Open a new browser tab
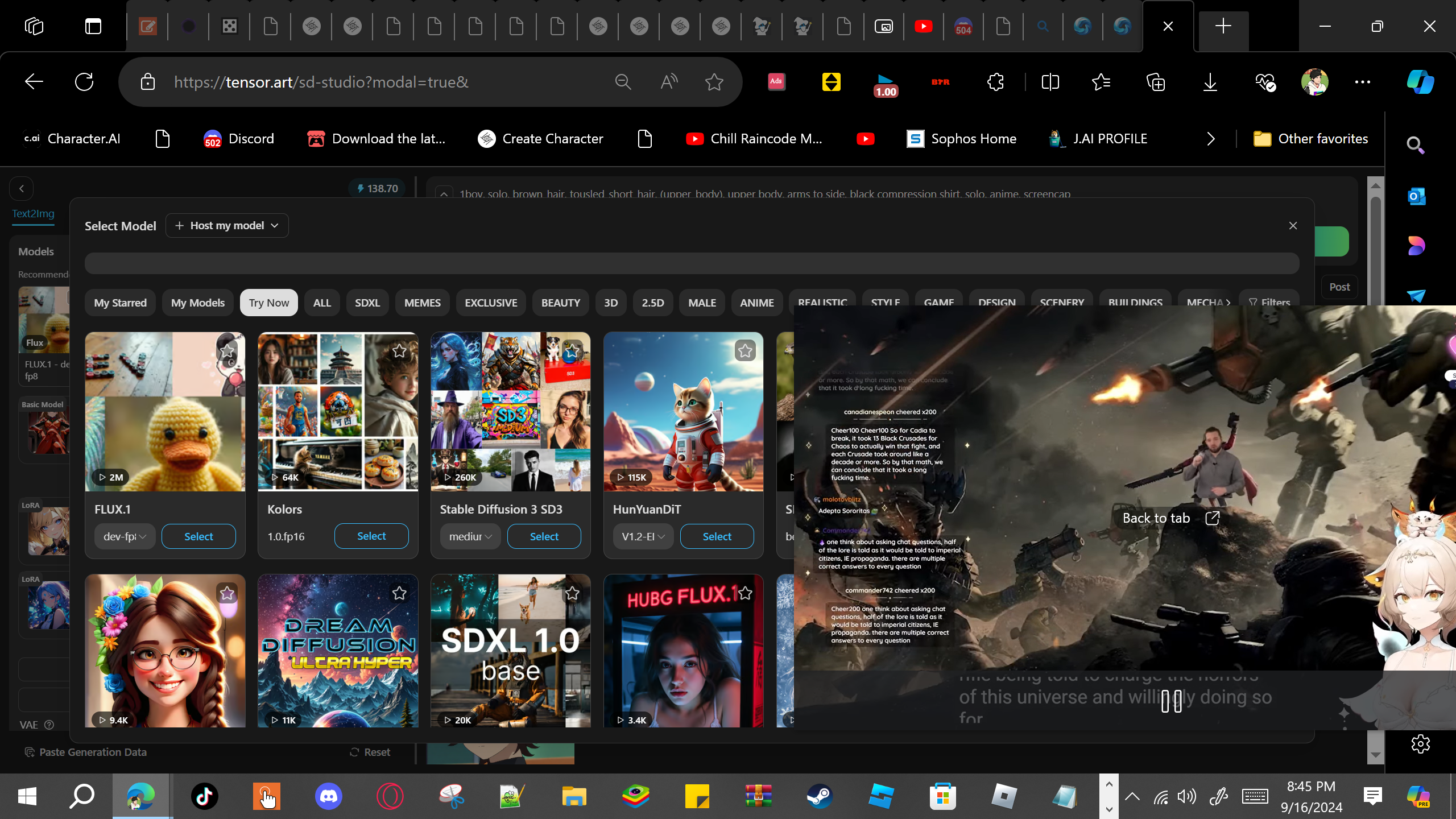The width and height of the screenshot is (1456, 819). pyautogui.click(x=1223, y=26)
